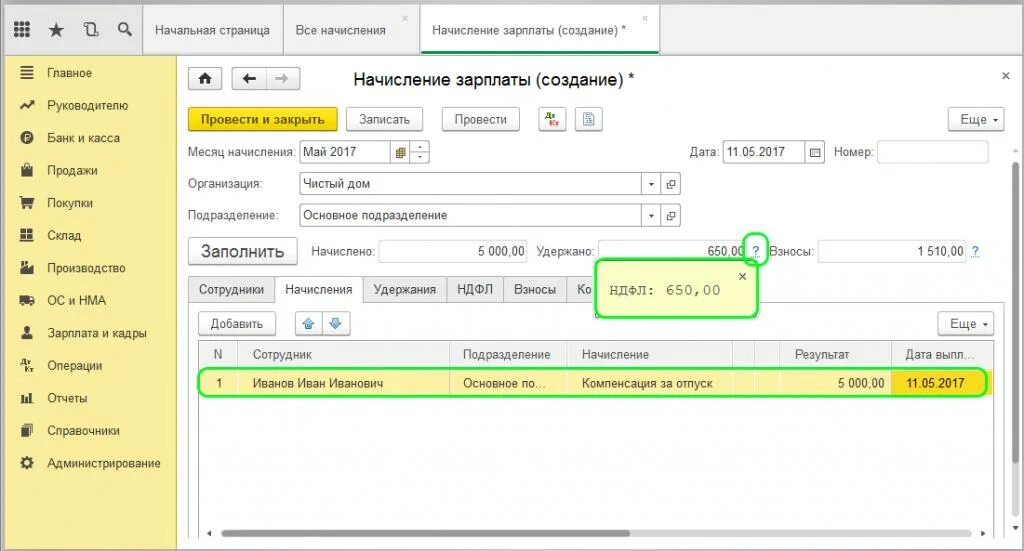Click Записать button
Viewport: 1024px width, 551px height.
[385, 119]
